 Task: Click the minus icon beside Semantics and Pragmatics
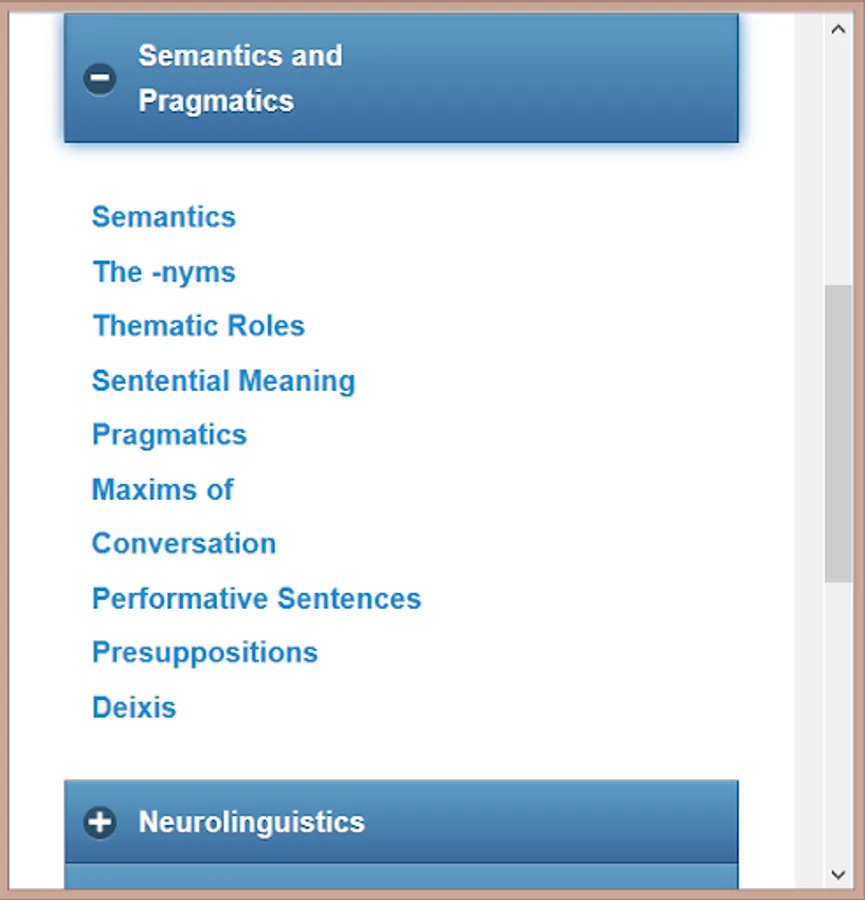pyautogui.click(x=100, y=78)
